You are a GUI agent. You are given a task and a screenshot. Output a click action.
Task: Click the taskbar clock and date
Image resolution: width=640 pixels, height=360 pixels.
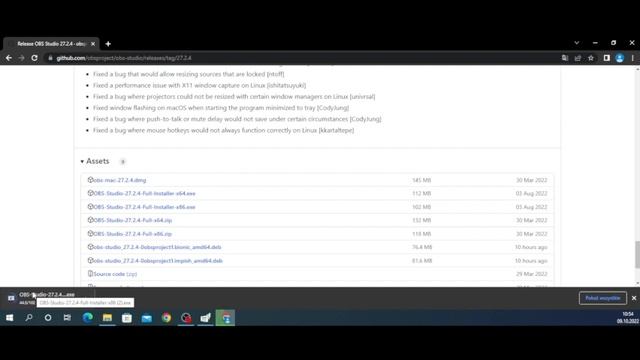point(628,318)
